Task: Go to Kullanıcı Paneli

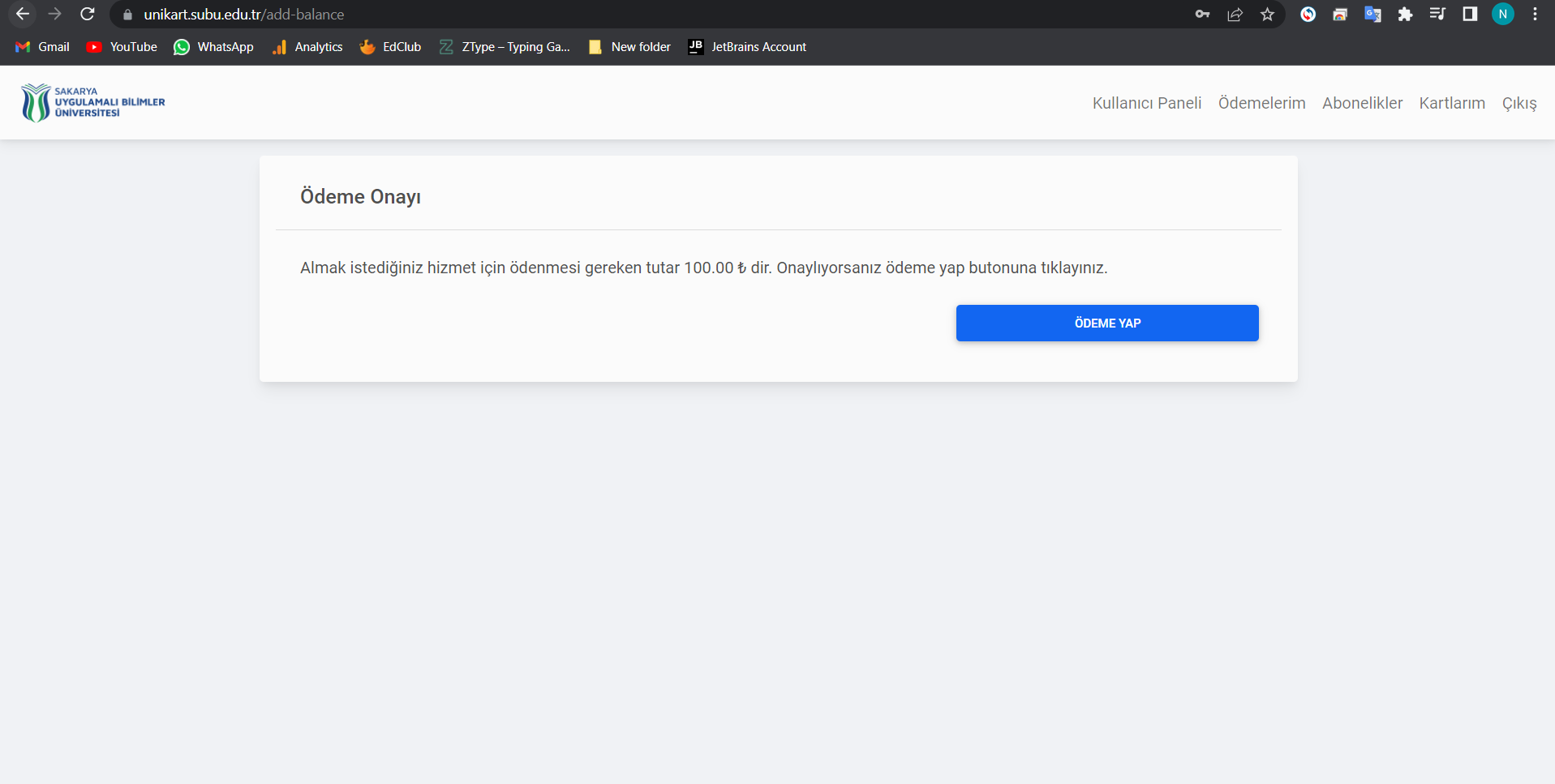Action: pyautogui.click(x=1146, y=103)
